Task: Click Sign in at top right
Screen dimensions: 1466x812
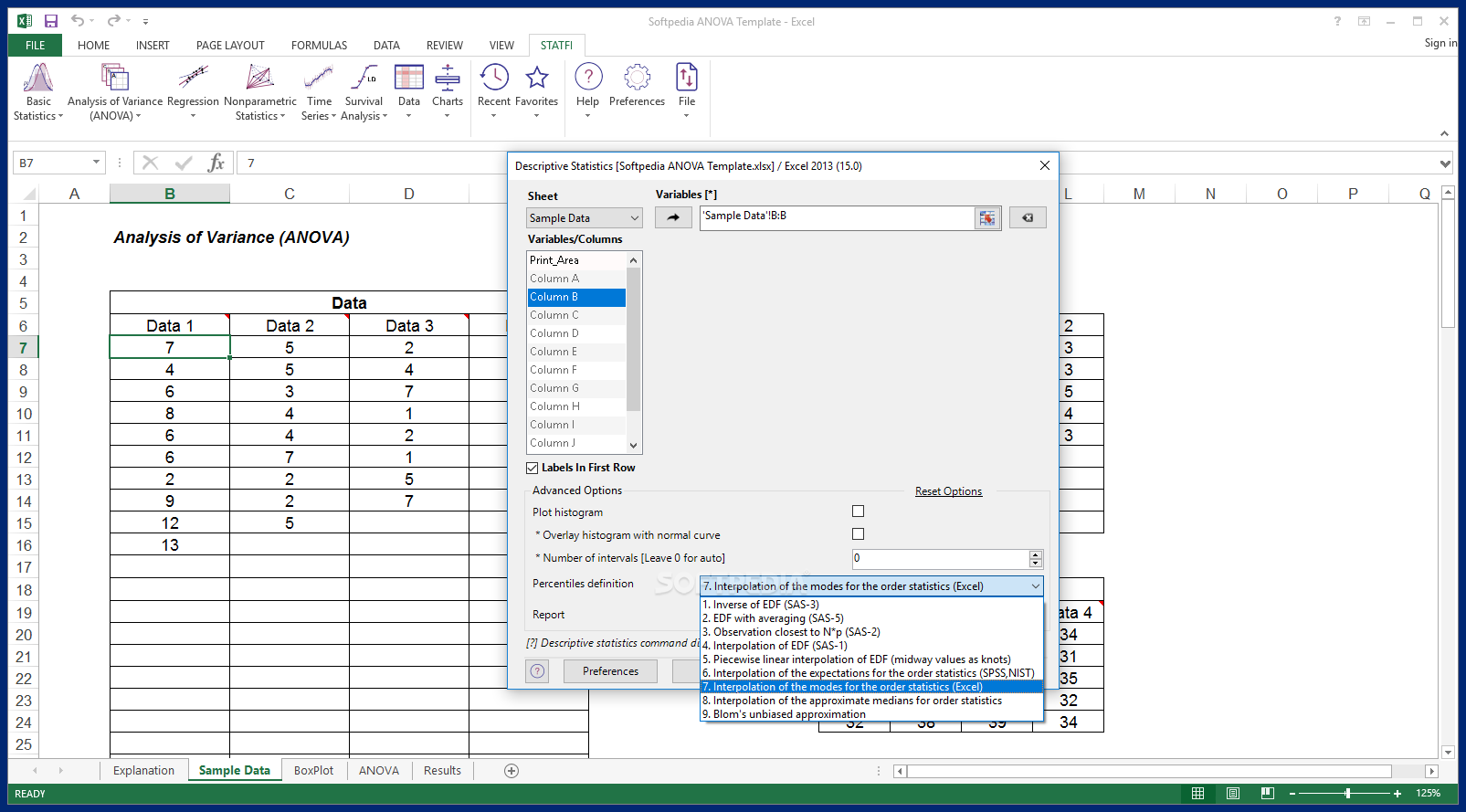Action: pos(1440,43)
